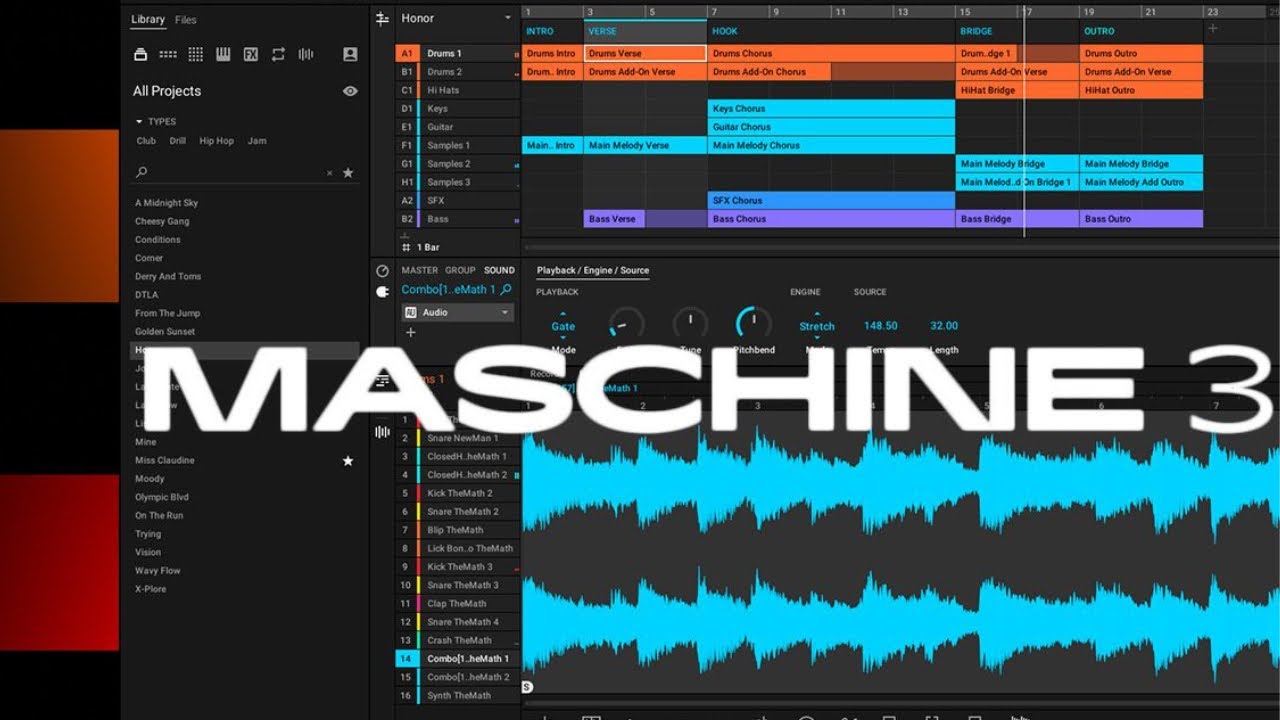
Task: Change the Stretch engine mode selector
Action: pyautogui.click(x=816, y=326)
